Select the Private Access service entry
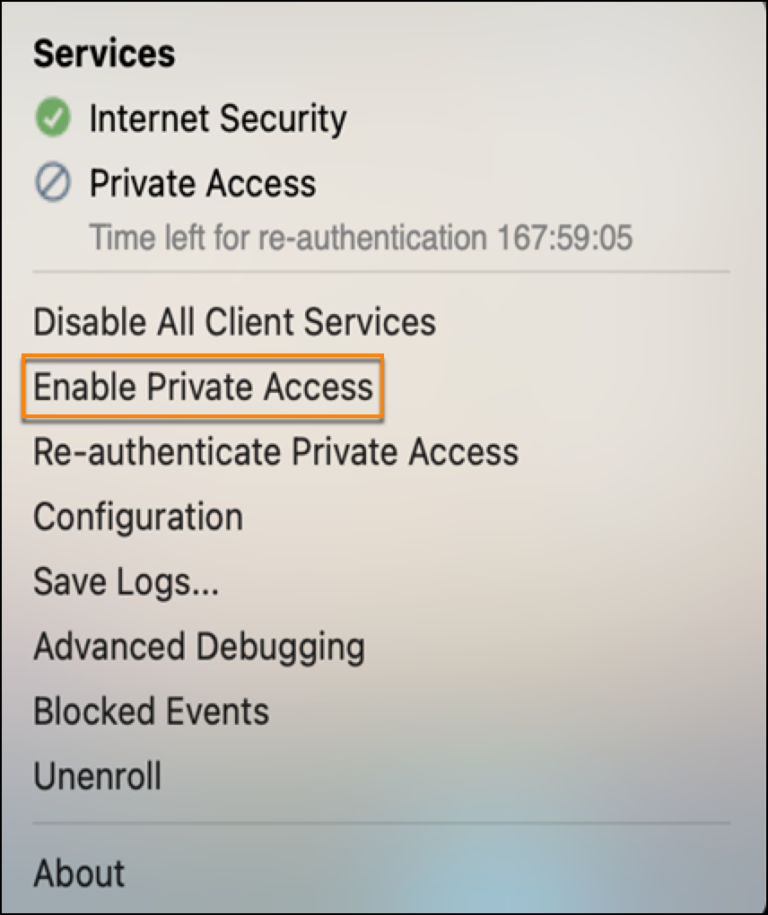768x915 pixels. 202,182
